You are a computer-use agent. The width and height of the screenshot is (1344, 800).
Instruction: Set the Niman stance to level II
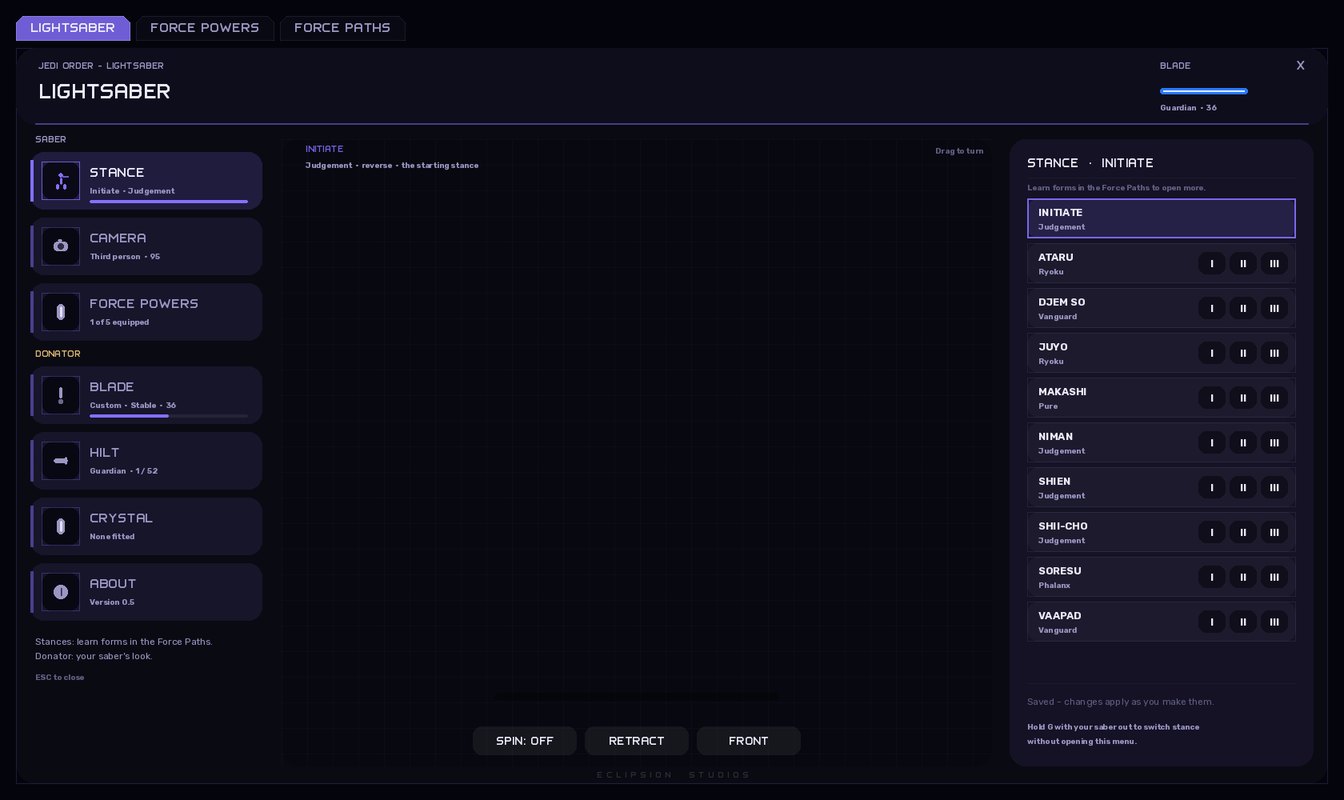[x=1243, y=443]
